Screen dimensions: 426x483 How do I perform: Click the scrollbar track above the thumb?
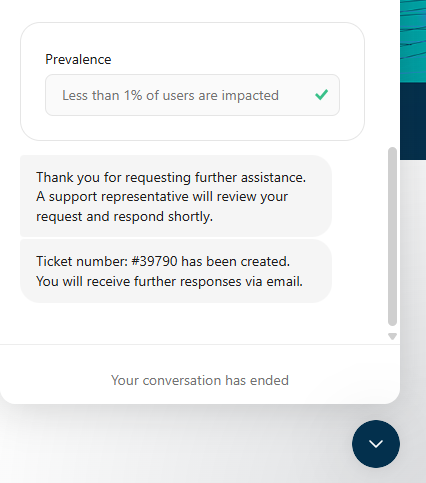coord(392,73)
